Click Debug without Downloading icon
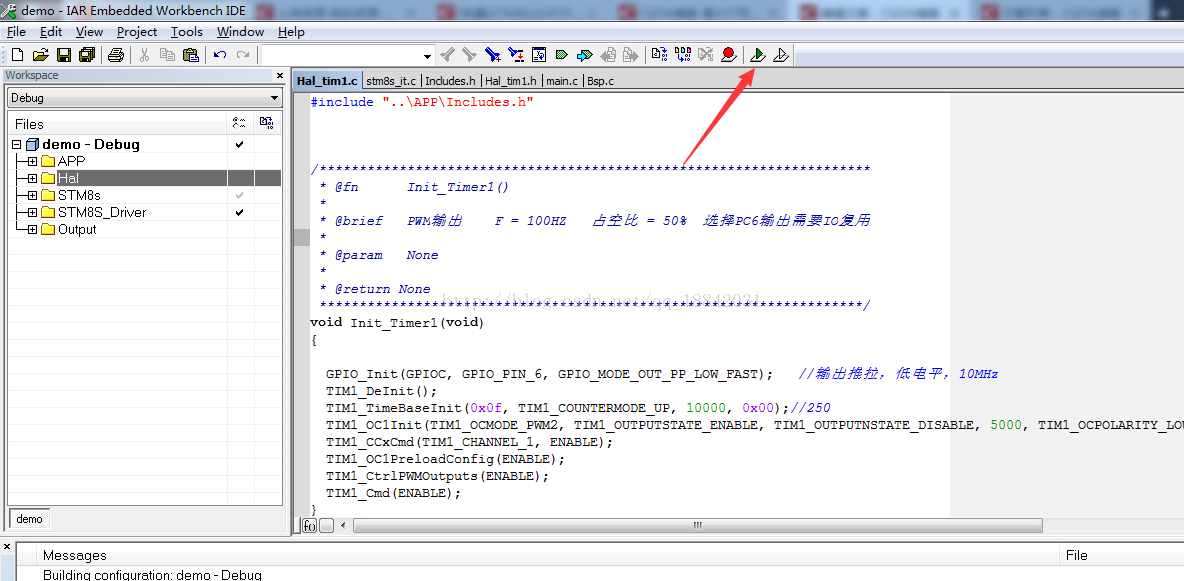The height and width of the screenshot is (581, 1184). pos(782,54)
